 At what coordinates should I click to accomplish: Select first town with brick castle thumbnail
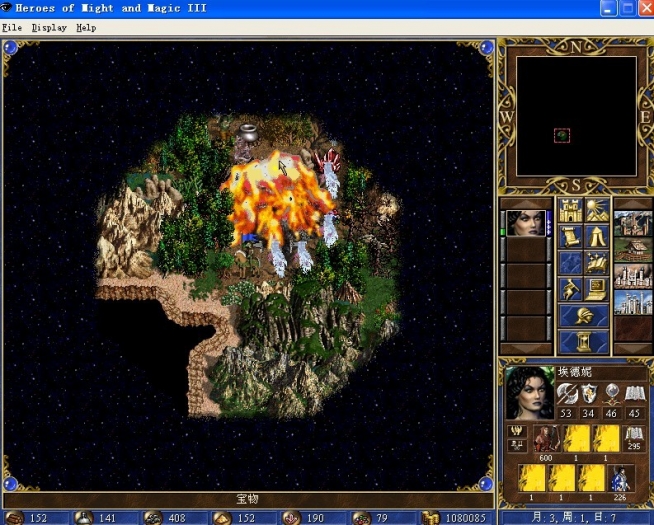click(x=633, y=223)
